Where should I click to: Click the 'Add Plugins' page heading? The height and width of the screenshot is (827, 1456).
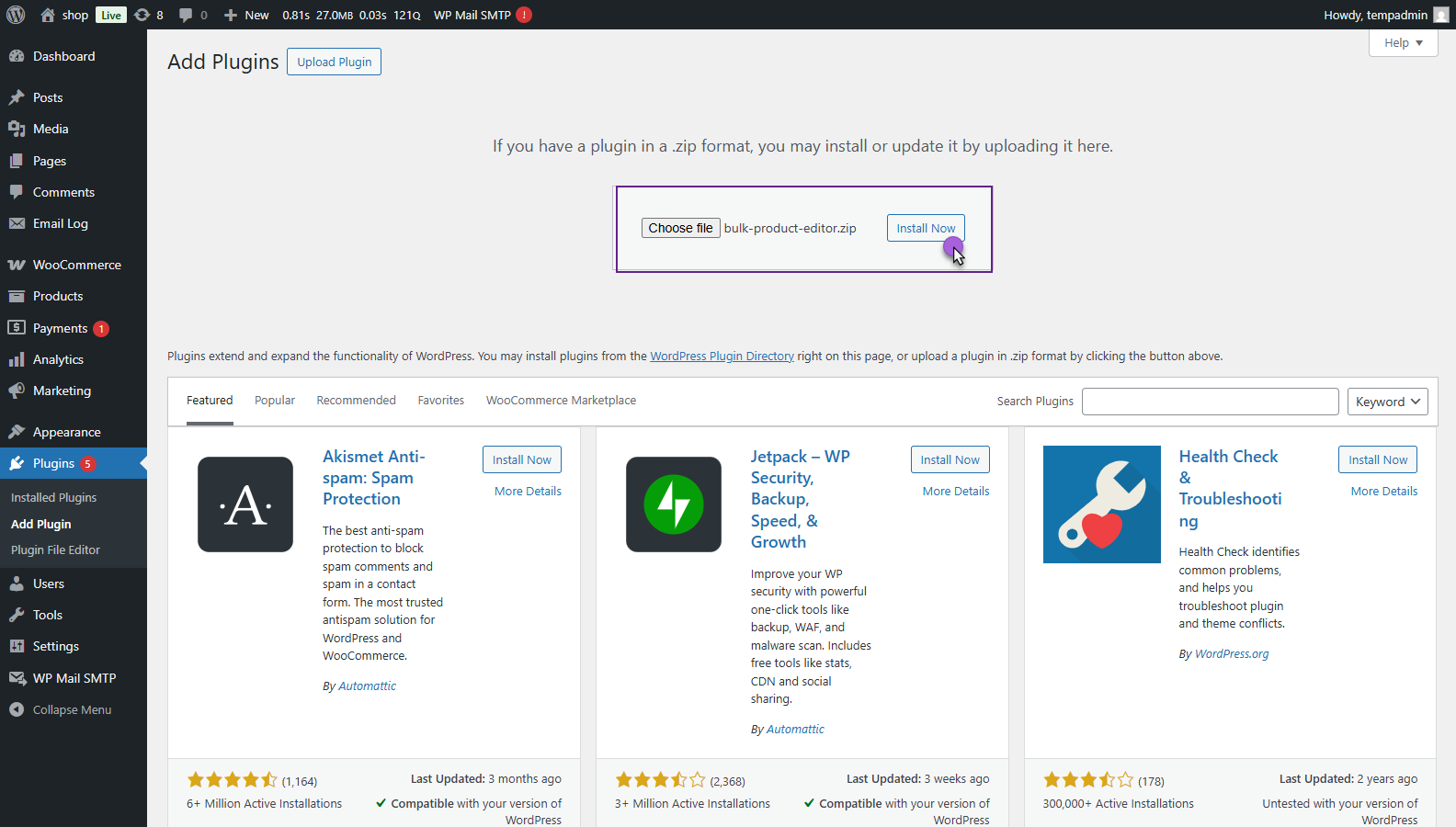coord(223,62)
